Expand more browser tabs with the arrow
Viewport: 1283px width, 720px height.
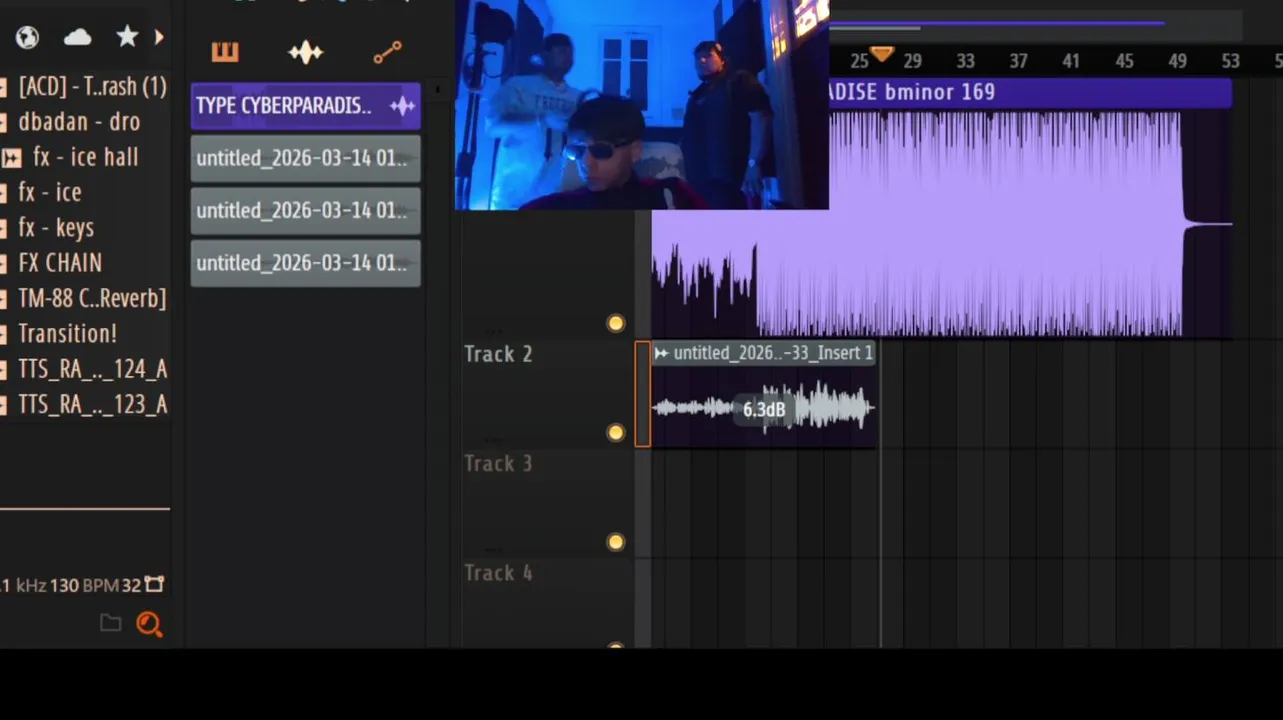click(158, 37)
